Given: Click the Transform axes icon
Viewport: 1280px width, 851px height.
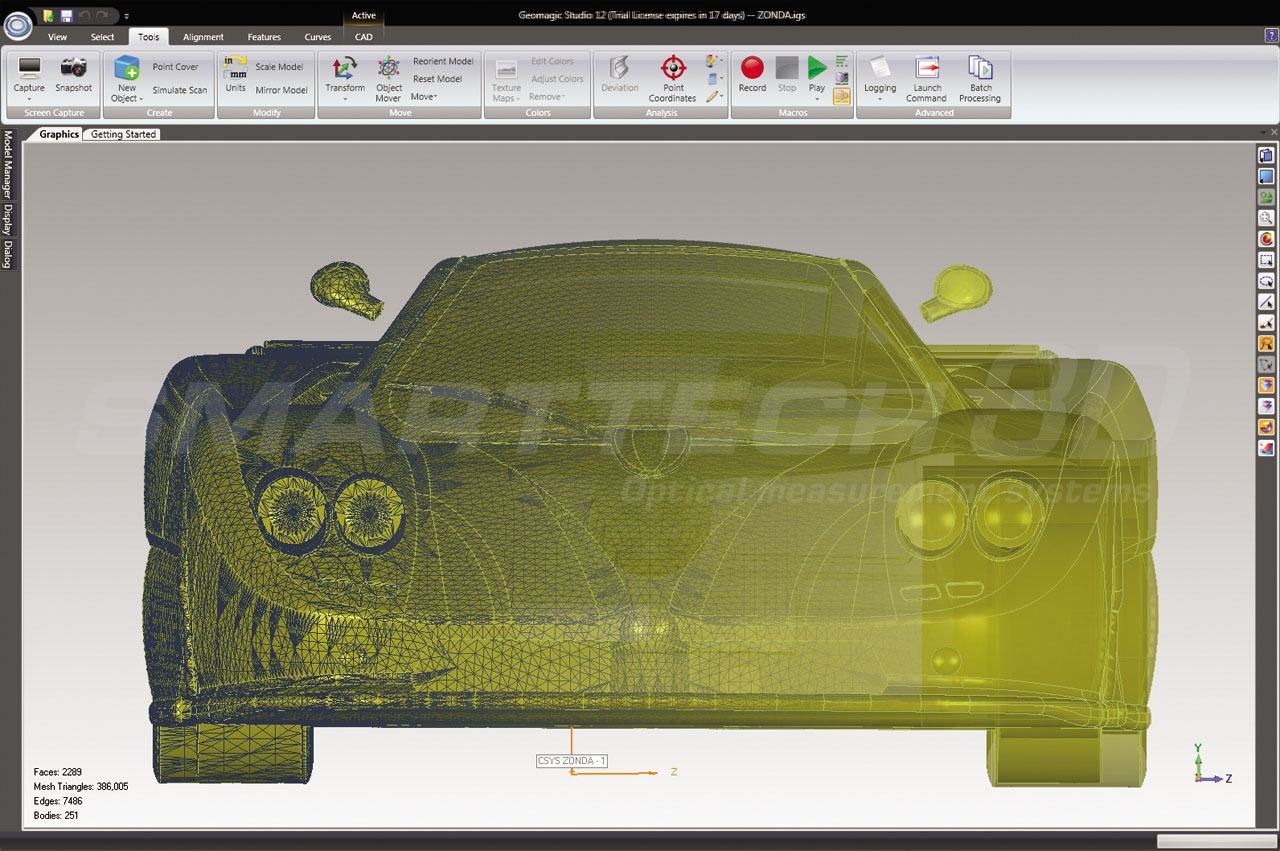Looking at the screenshot, I should 345,68.
